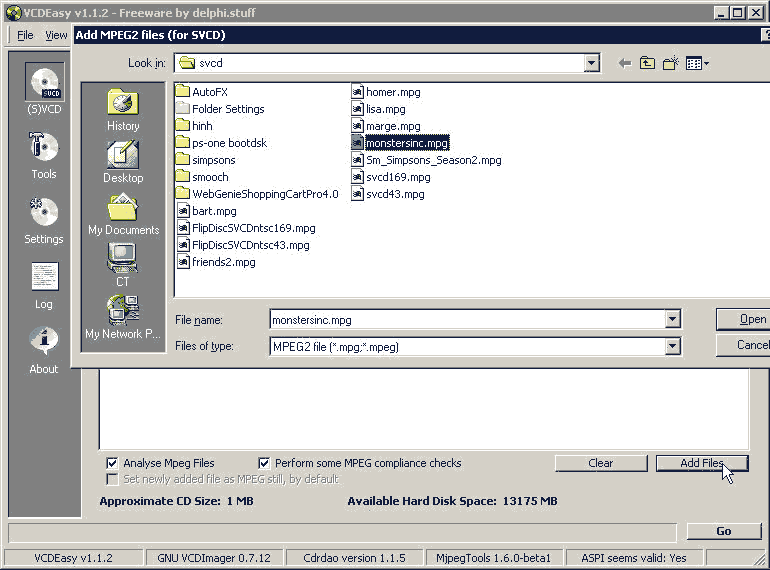Expand the File name dropdown arrow
Image resolution: width=770 pixels, height=570 pixels.
pyautogui.click(x=672, y=320)
